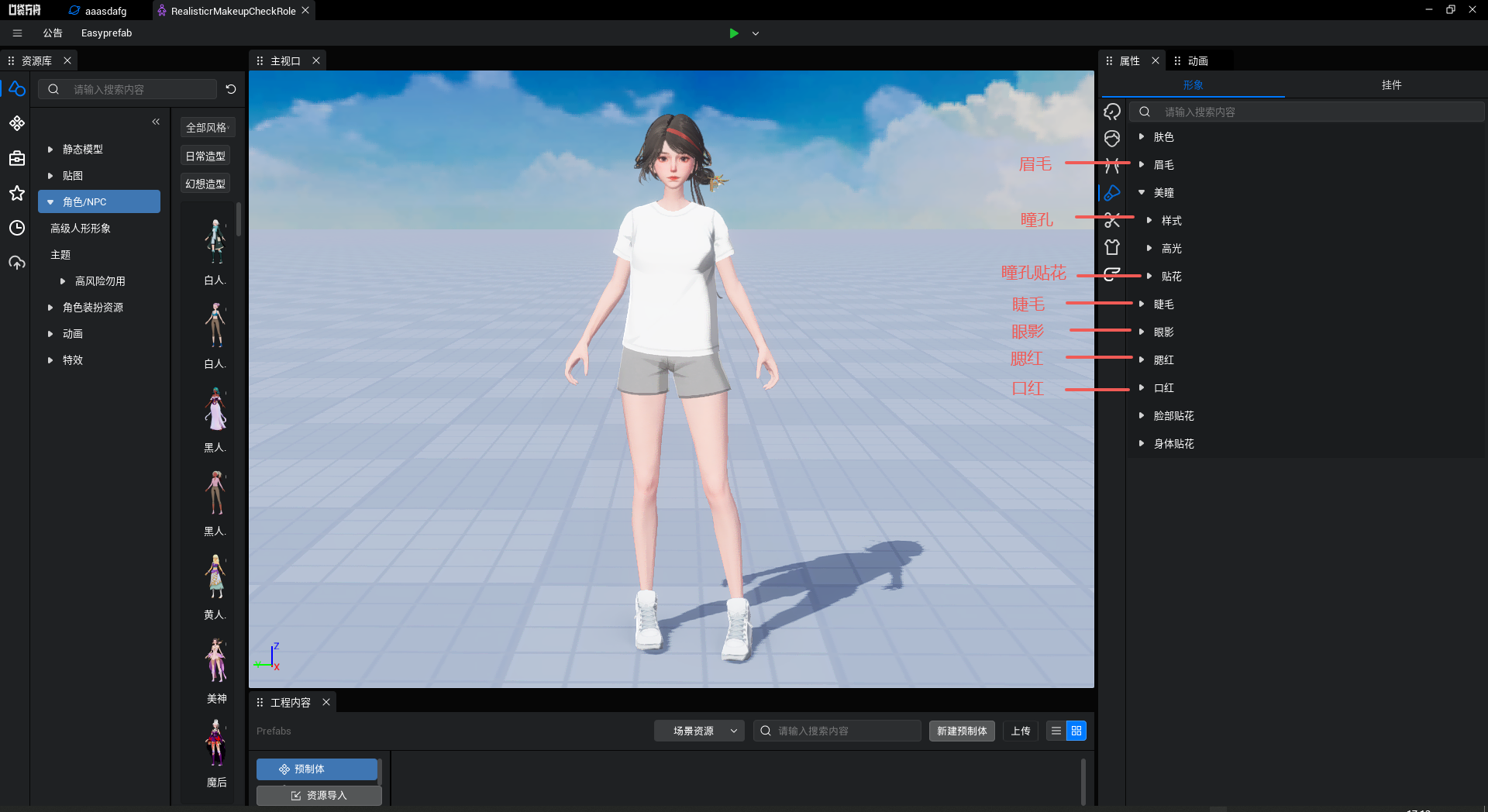Switch to grid view in project panel
1488x812 pixels.
[x=1076, y=731]
